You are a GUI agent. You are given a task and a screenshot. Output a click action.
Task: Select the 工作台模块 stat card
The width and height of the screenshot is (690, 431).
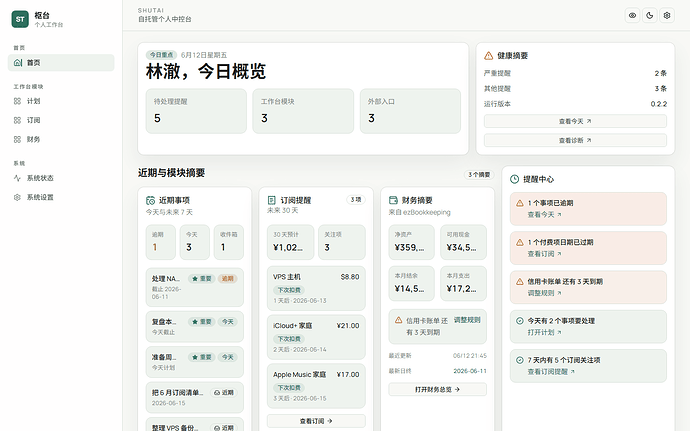[303, 111]
